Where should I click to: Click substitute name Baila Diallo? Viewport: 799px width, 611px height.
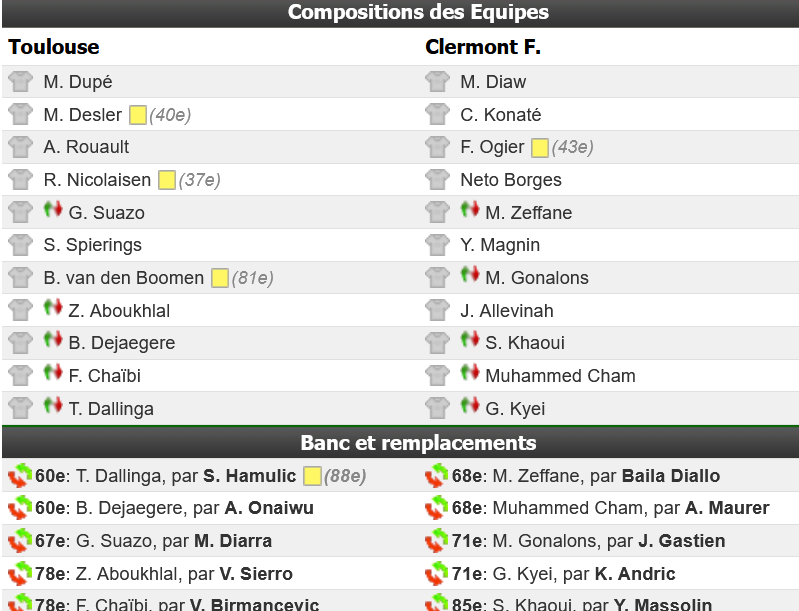point(671,476)
